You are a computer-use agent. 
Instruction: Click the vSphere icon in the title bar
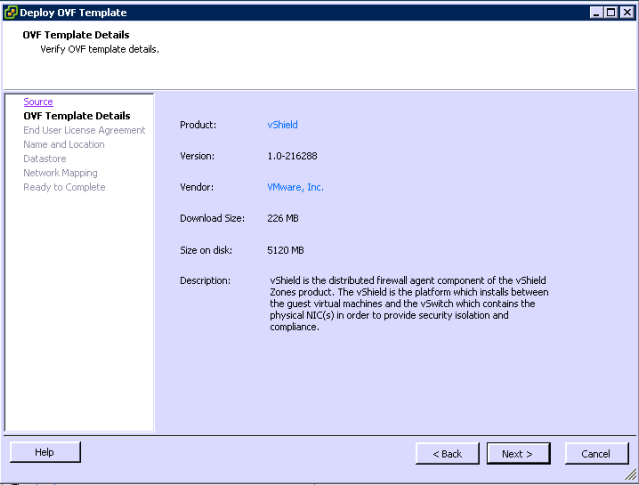(x=11, y=11)
